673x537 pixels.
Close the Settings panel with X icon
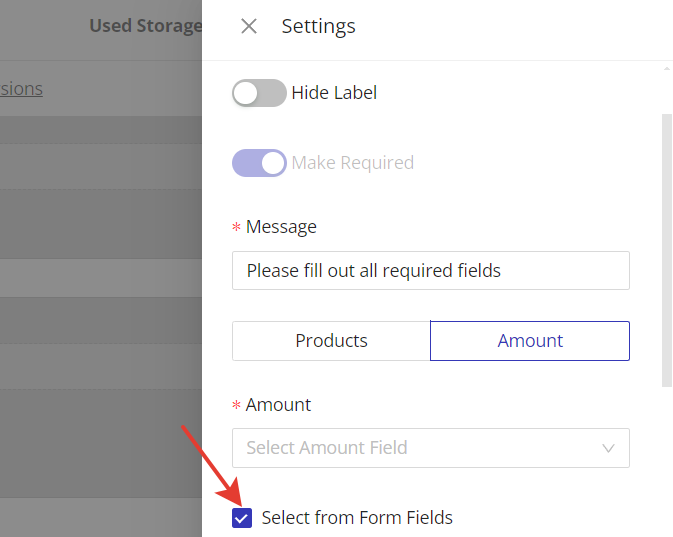[249, 26]
